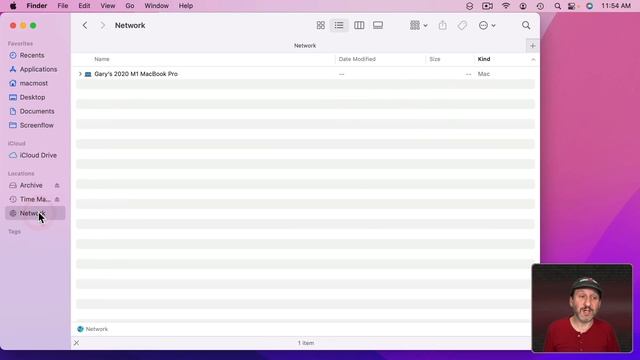The height and width of the screenshot is (360, 640).
Task: Click the X at the status bar's left
Action: pyautogui.click(x=76, y=343)
